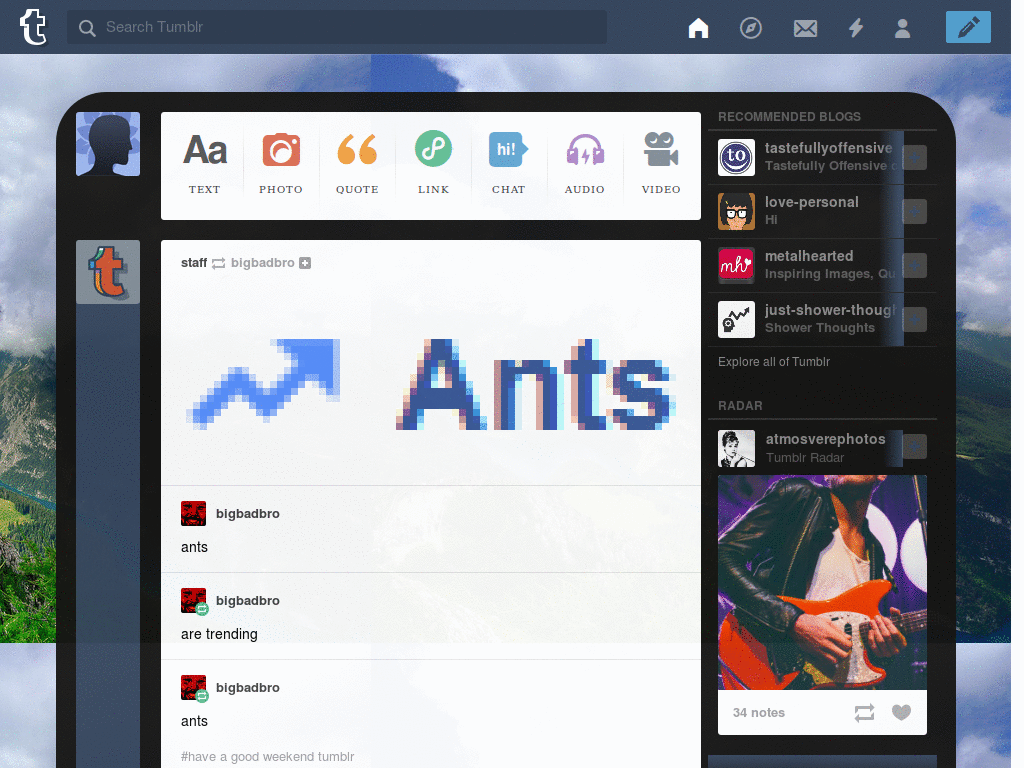This screenshot has width=1024, height=768.
Task: Open the Radar guitarist photo
Action: 822,582
